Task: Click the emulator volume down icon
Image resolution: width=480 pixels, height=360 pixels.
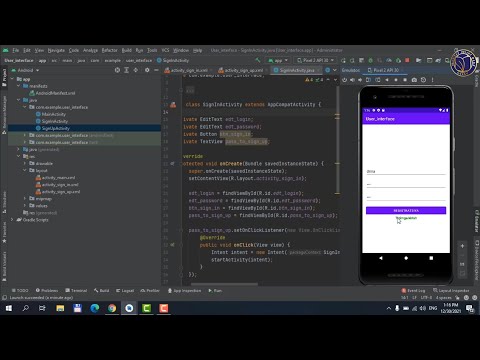Action: (x=360, y=80)
